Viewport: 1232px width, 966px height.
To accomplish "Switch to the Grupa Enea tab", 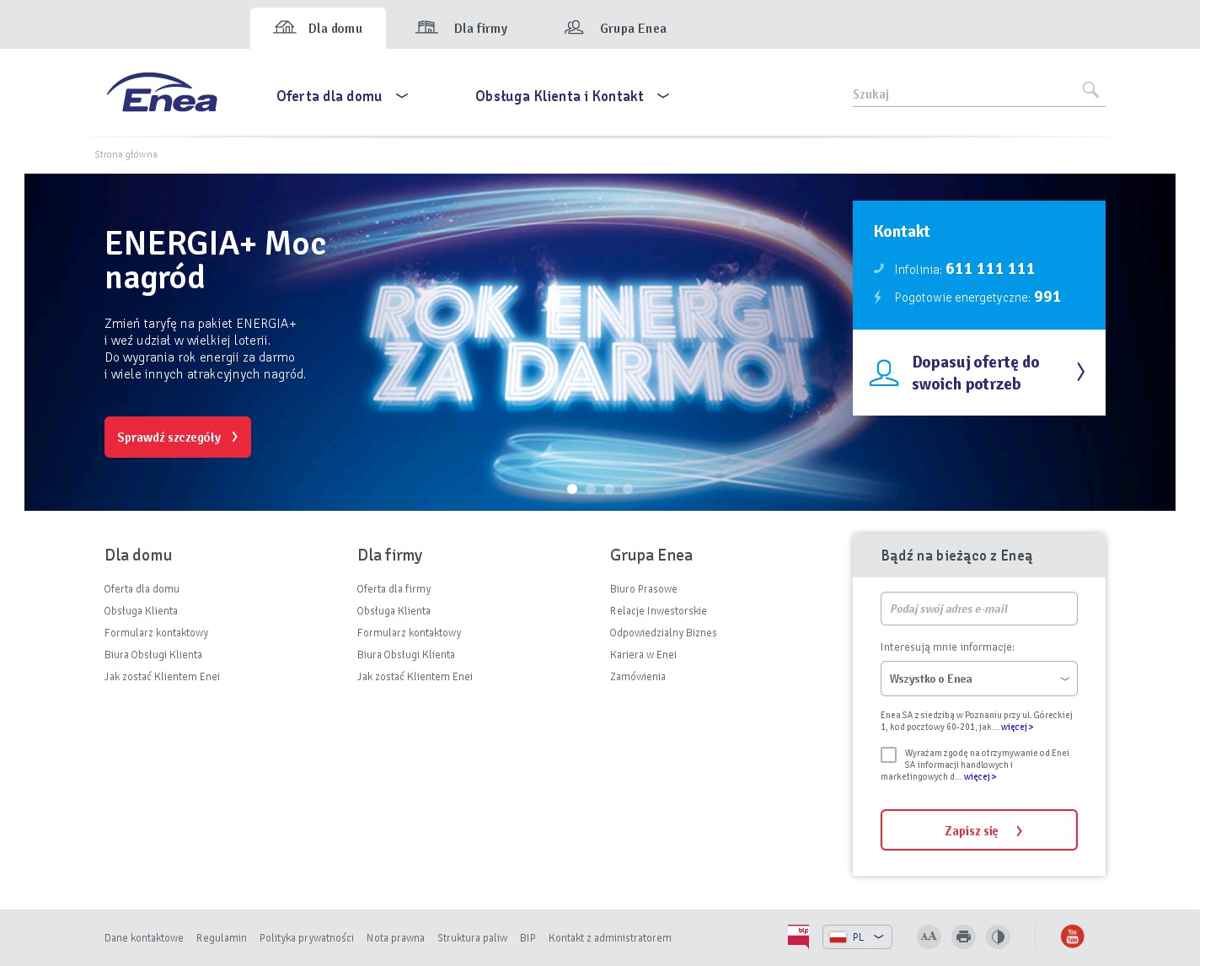I will (616, 29).
